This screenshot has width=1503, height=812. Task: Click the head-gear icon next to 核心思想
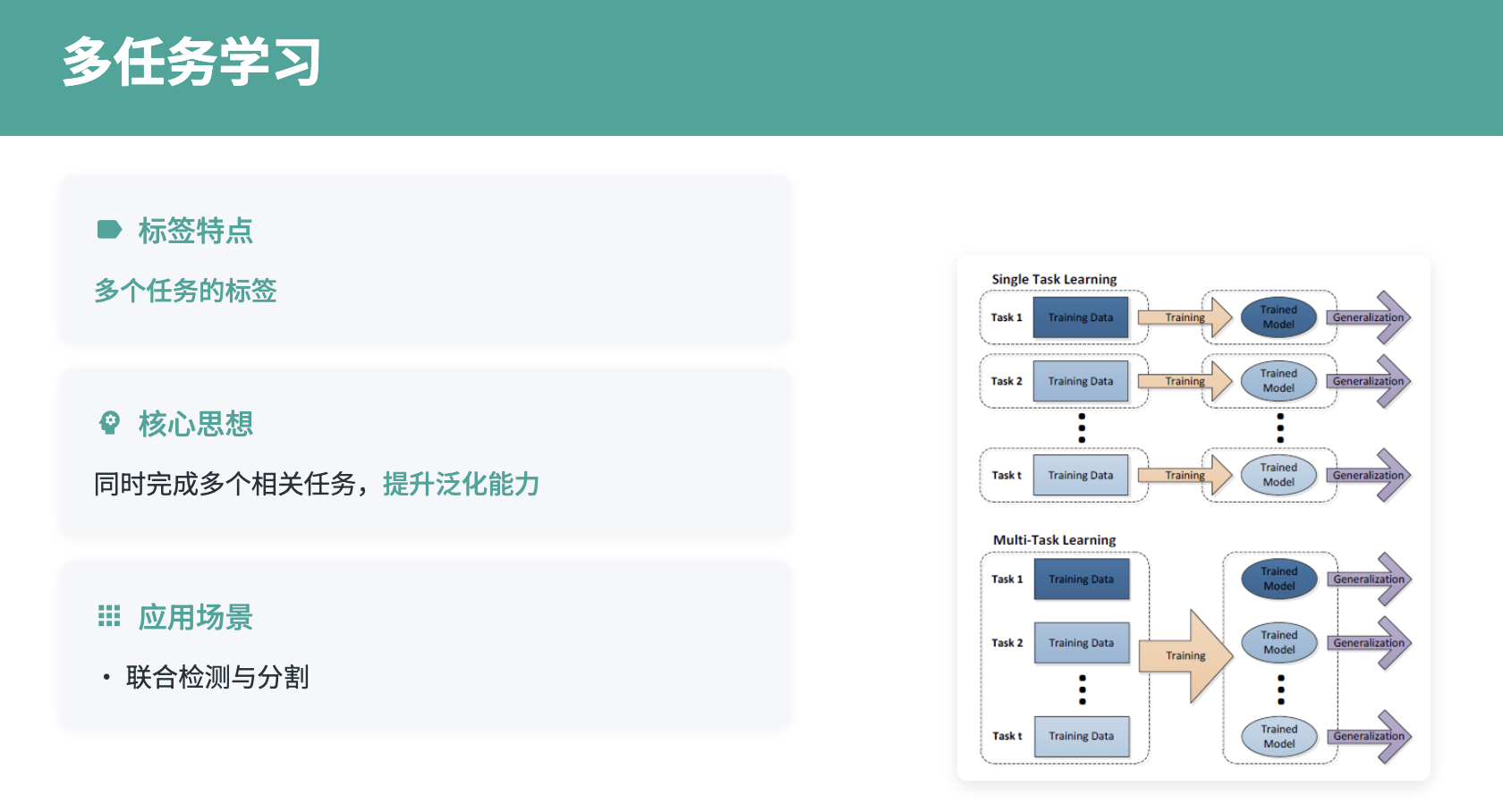(x=108, y=422)
